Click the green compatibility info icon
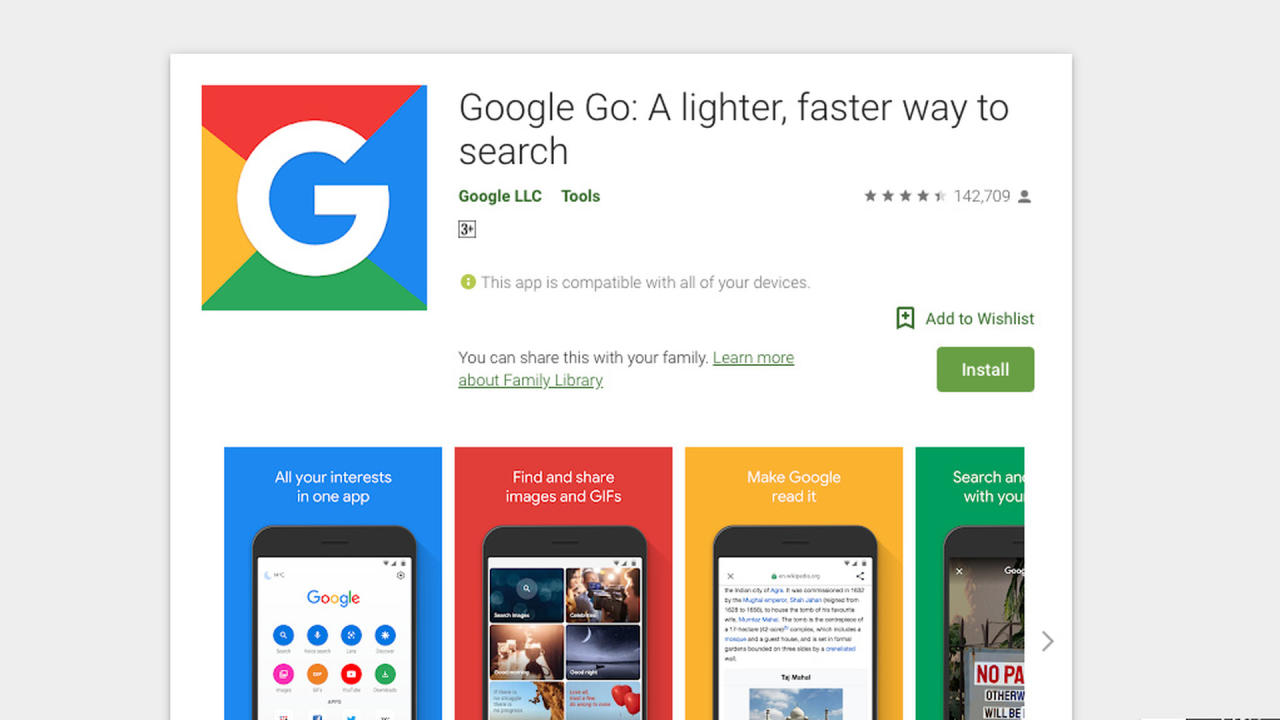 click(467, 282)
